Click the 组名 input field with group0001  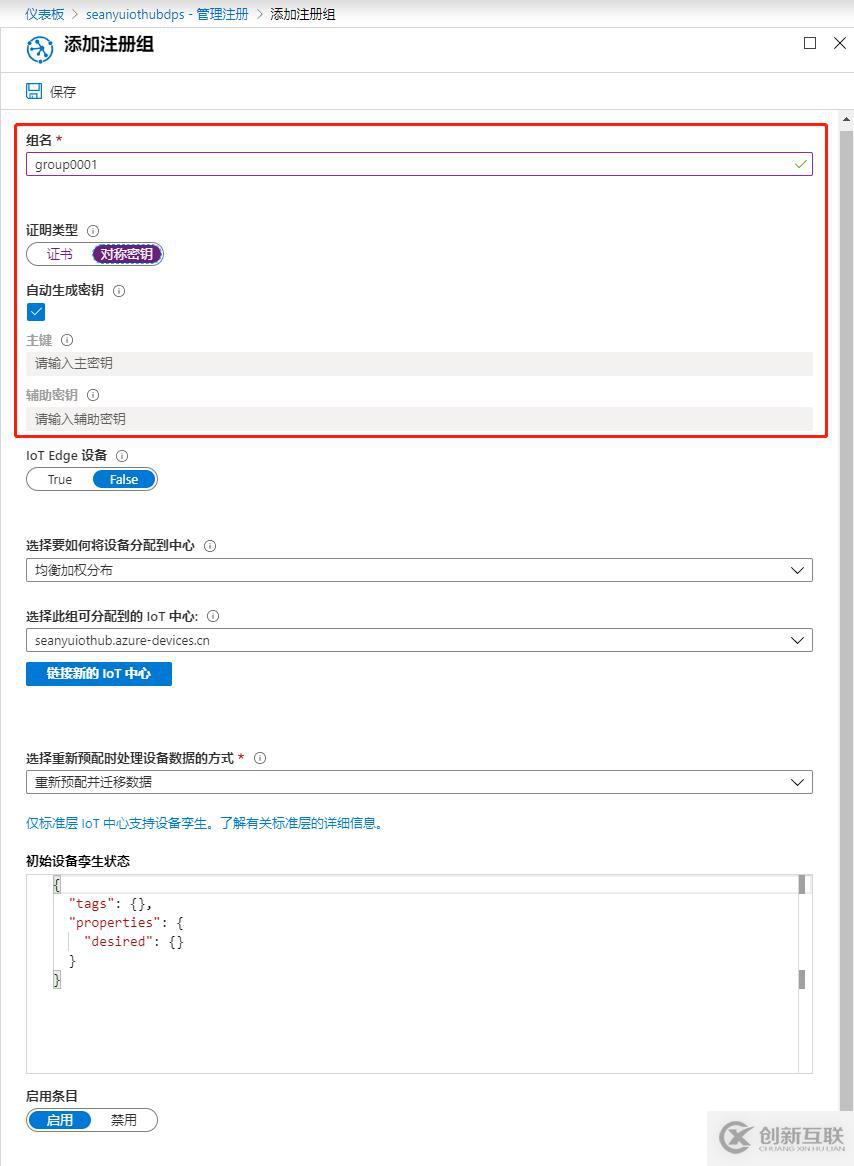[x=419, y=164]
